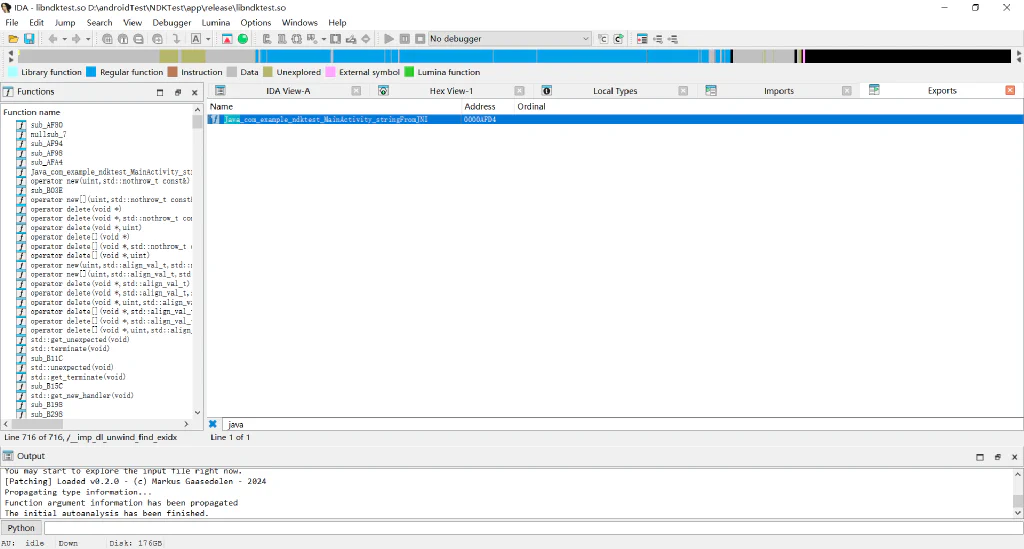This screenshot has width=1024, height=549.
Task: Open the back-navigation history dropdown arrow
Action: click(x=64, y=39)
